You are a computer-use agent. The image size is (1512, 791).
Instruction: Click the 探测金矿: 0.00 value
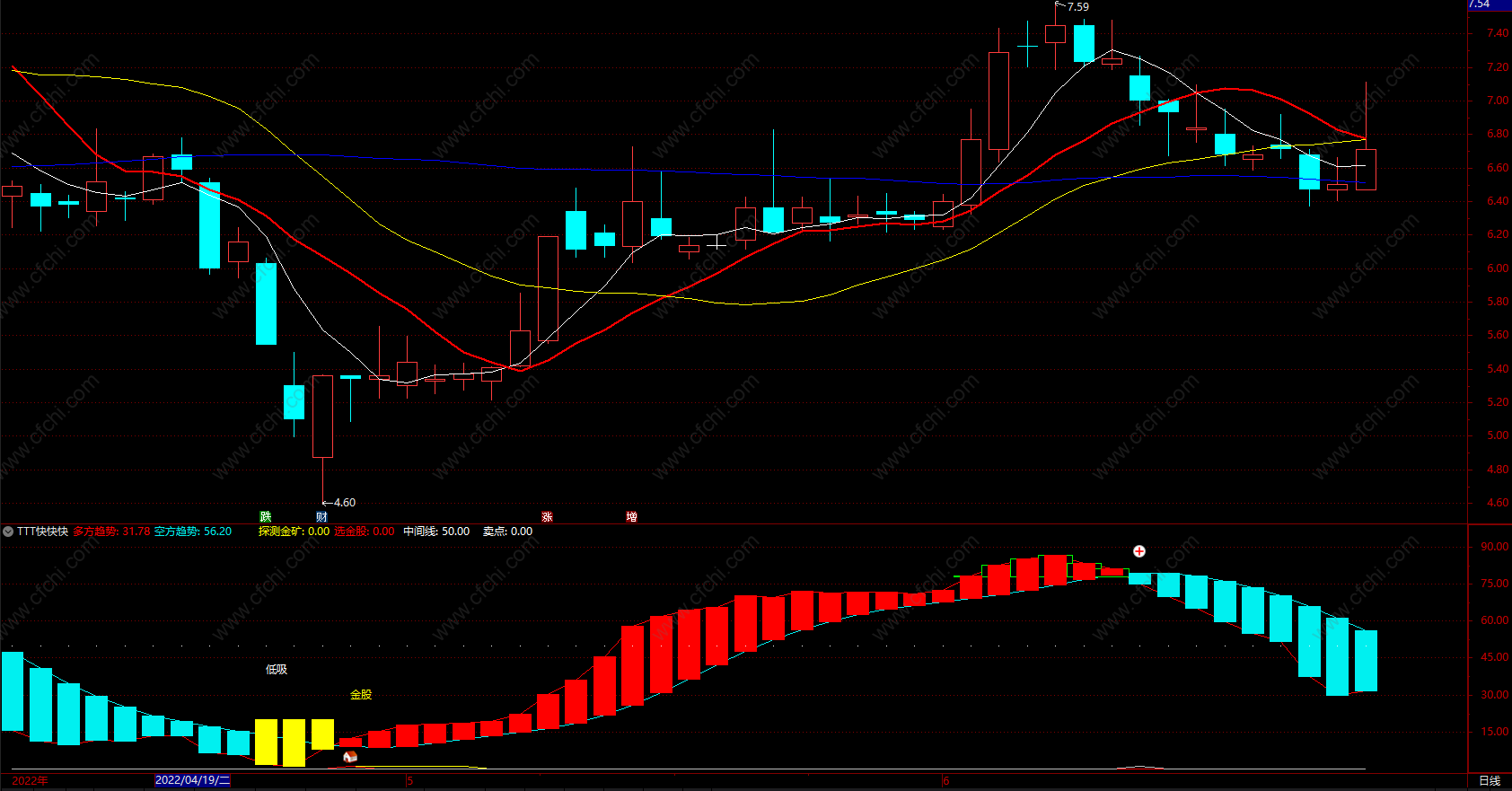click(294, 532)
